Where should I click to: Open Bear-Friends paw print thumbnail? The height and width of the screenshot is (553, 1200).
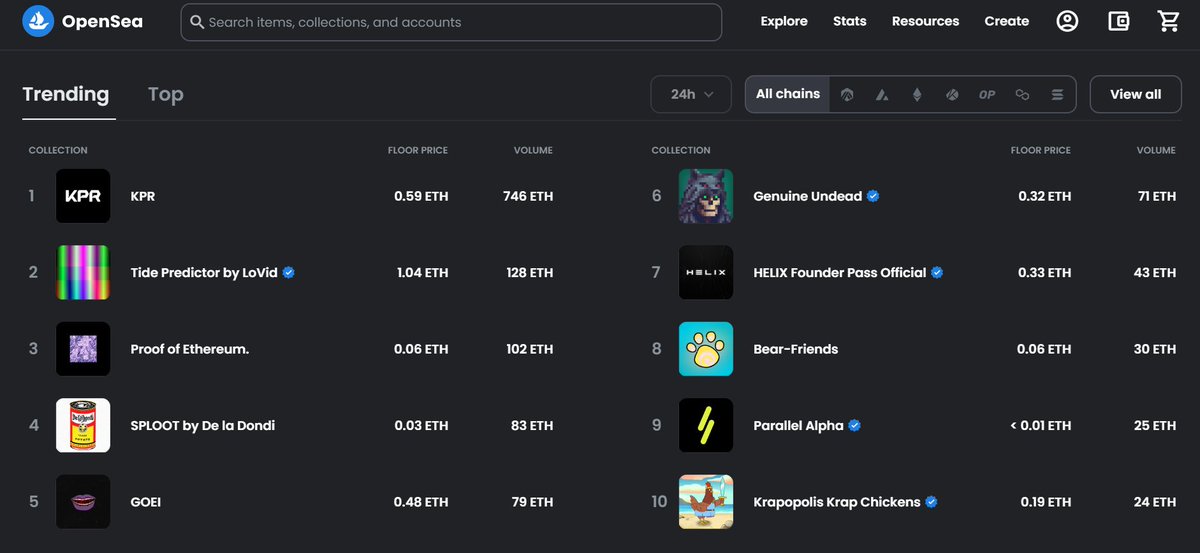pyautogui.click(x=706, y=349)
